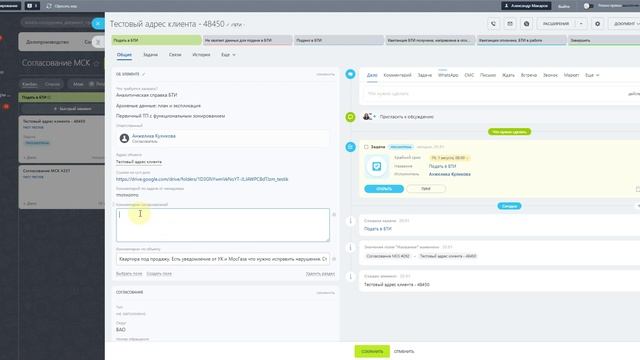Click the blue activity icon beside the timeline editor

[x=350, y=74]
